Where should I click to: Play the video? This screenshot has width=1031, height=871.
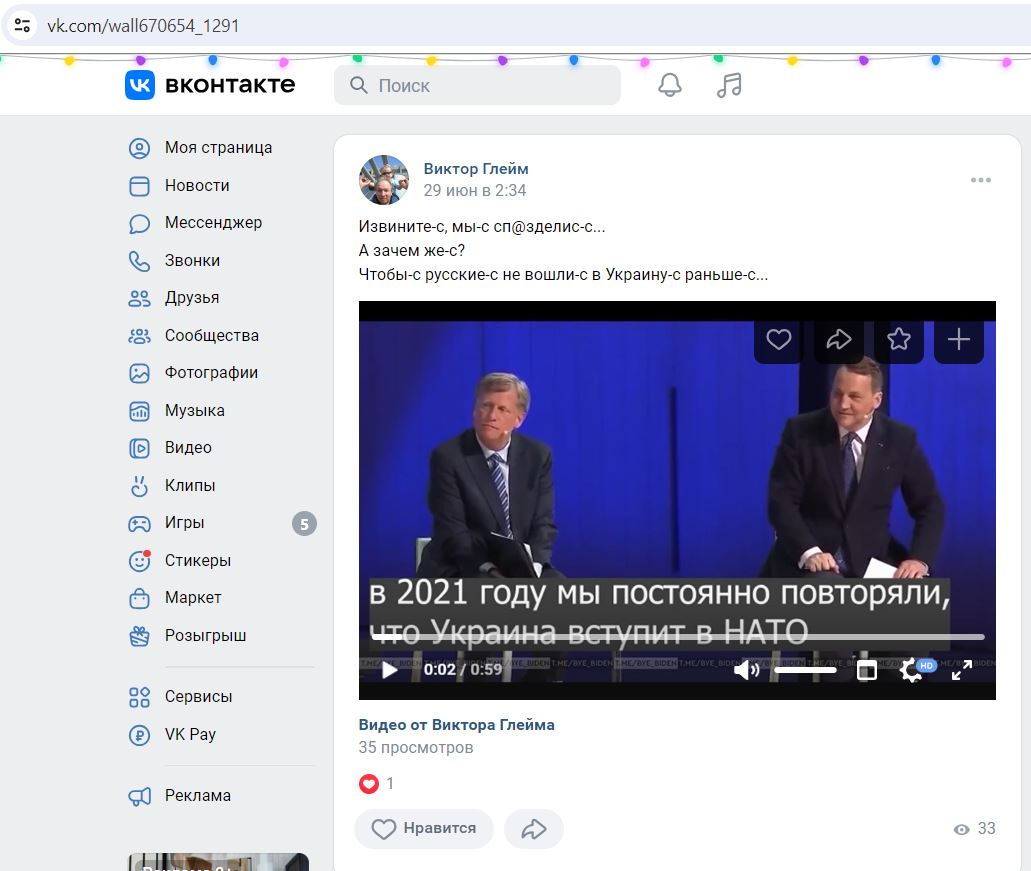[x=389, y=670]
